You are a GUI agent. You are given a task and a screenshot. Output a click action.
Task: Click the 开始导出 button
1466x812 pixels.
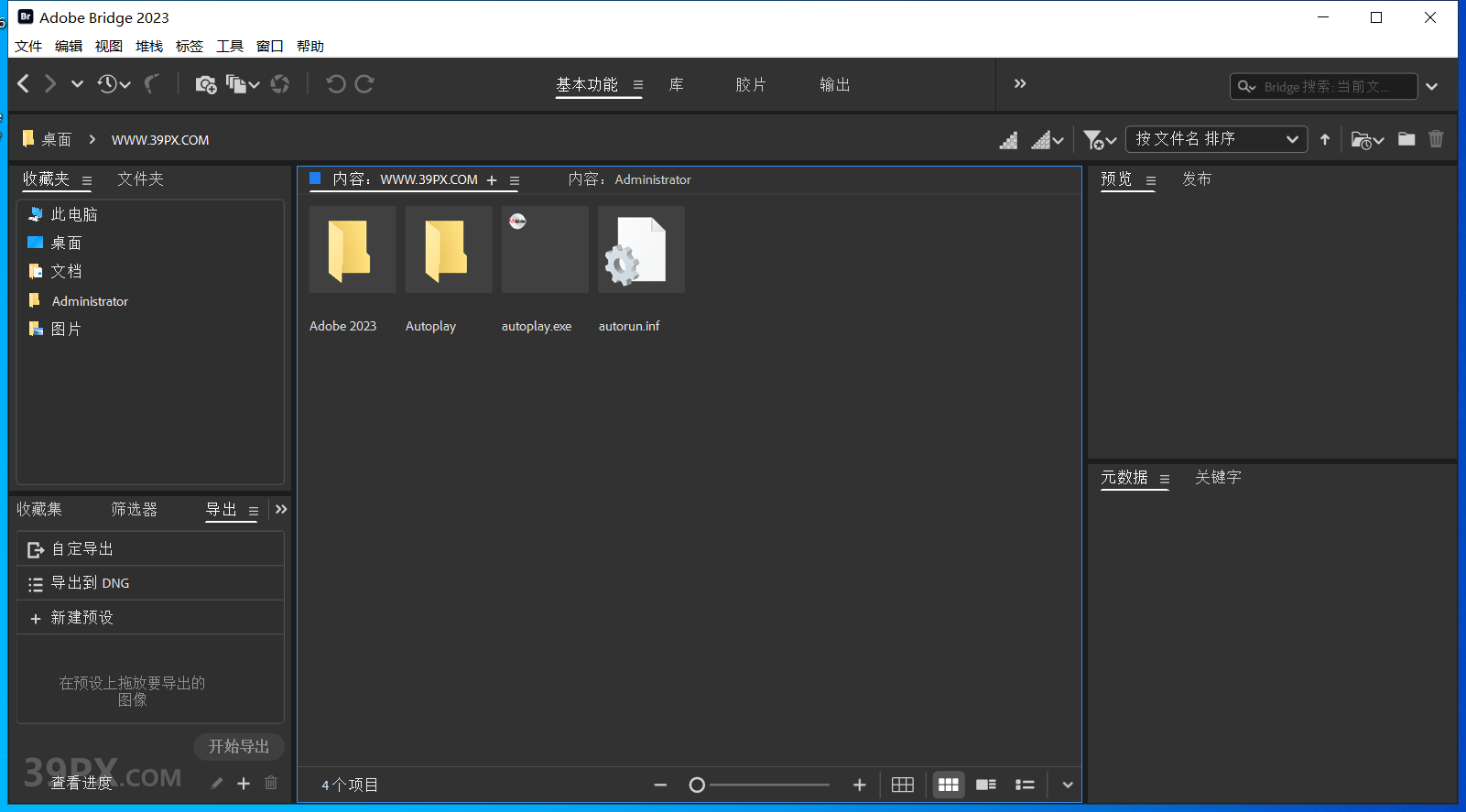[239, 746]
